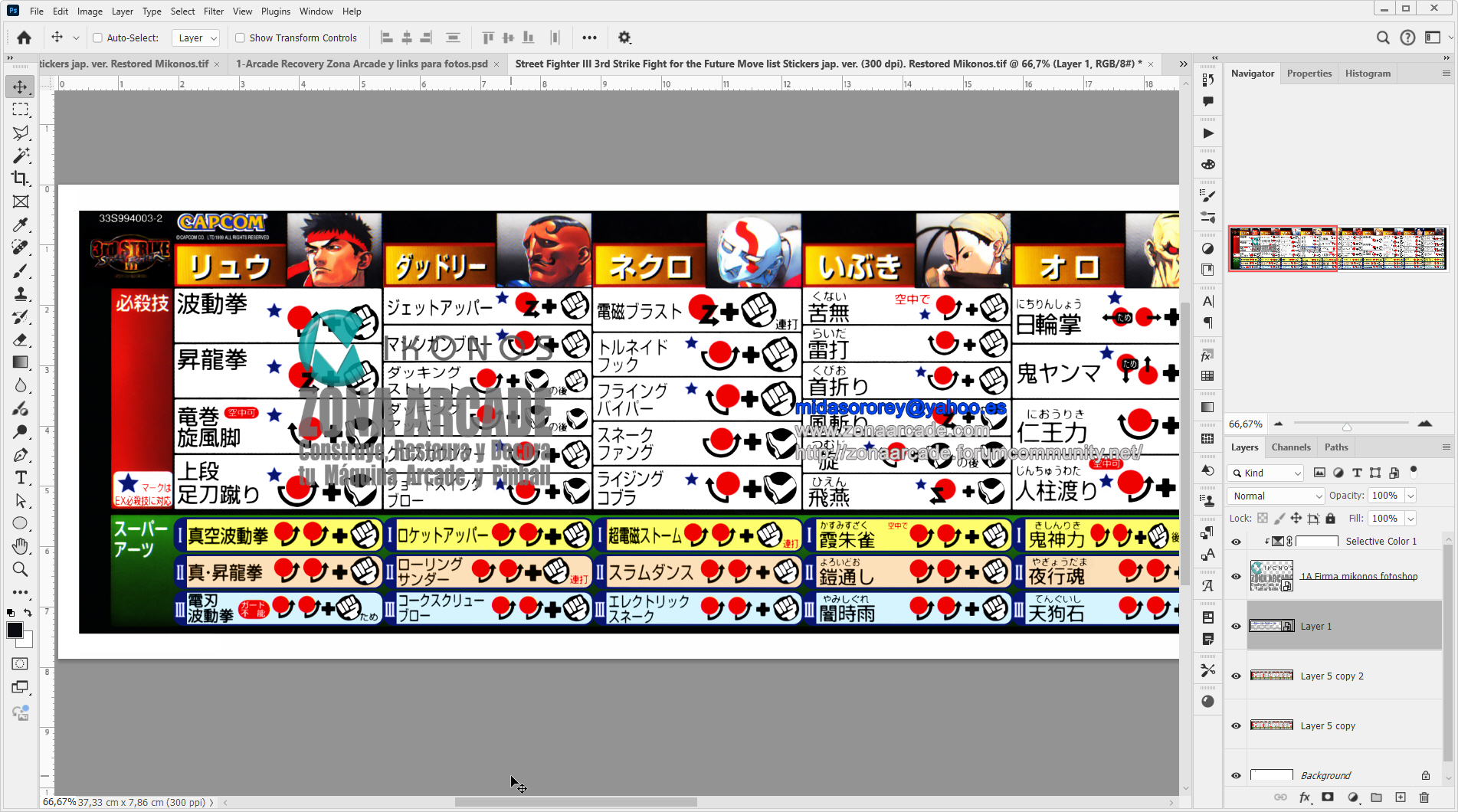This screenshot has width=1458, height=812.
Task: Select the Ellipse shape tool
Action: [21, 523]
